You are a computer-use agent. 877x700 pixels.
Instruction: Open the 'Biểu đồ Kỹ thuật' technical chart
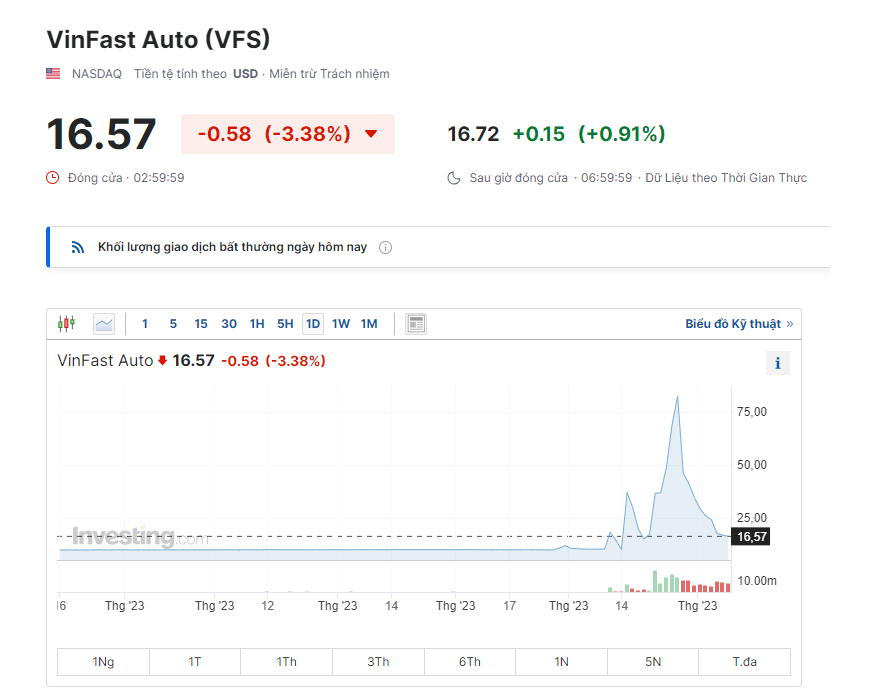[x=738, y=323]
